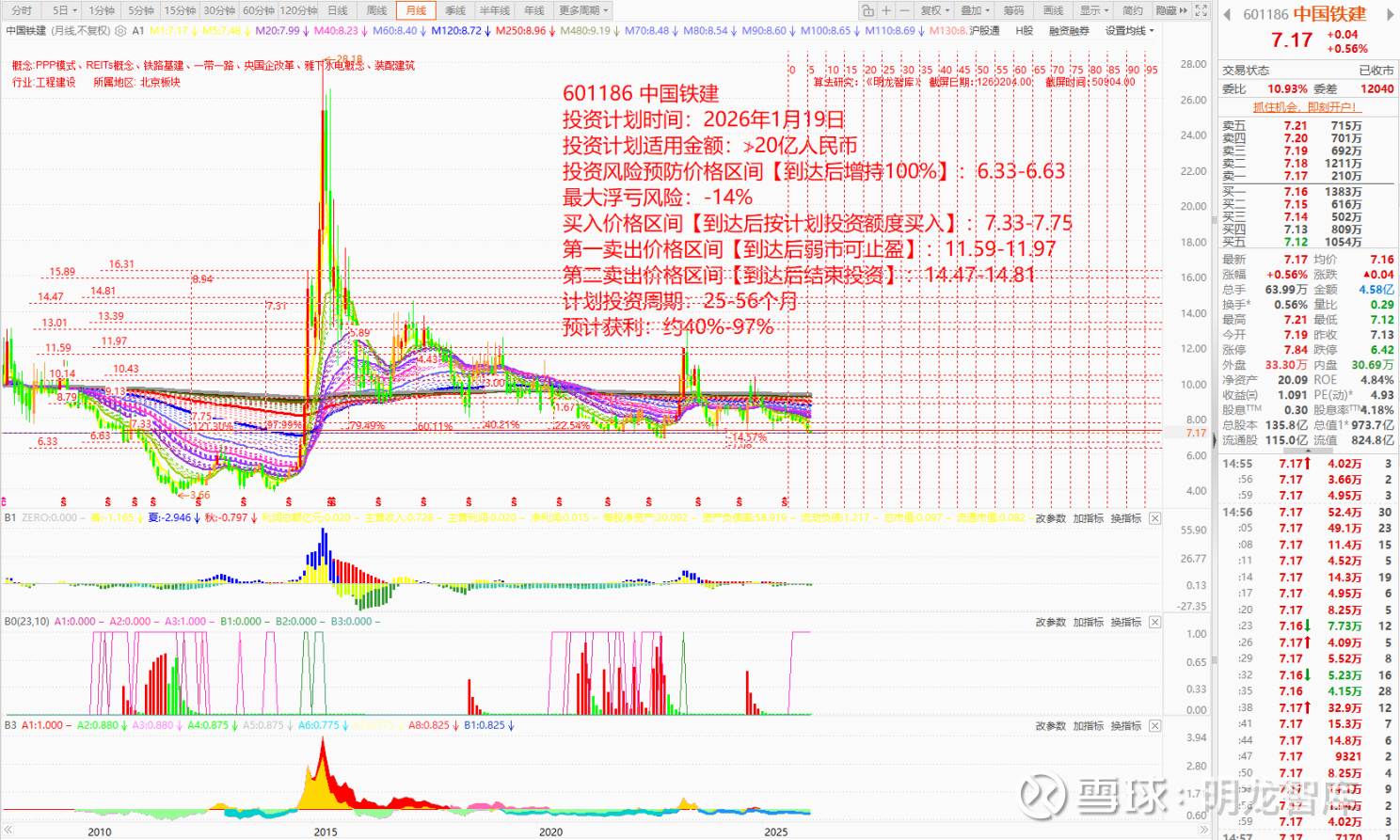Click the 中国铁建 stock name in side panel
Screen dimensions: 1400x840
tap(1329, 14)
